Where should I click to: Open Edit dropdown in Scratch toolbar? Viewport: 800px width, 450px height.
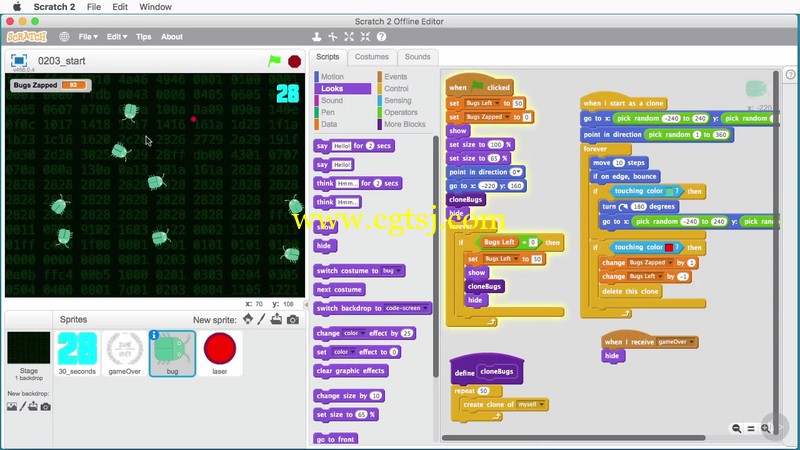pos(116,37)
